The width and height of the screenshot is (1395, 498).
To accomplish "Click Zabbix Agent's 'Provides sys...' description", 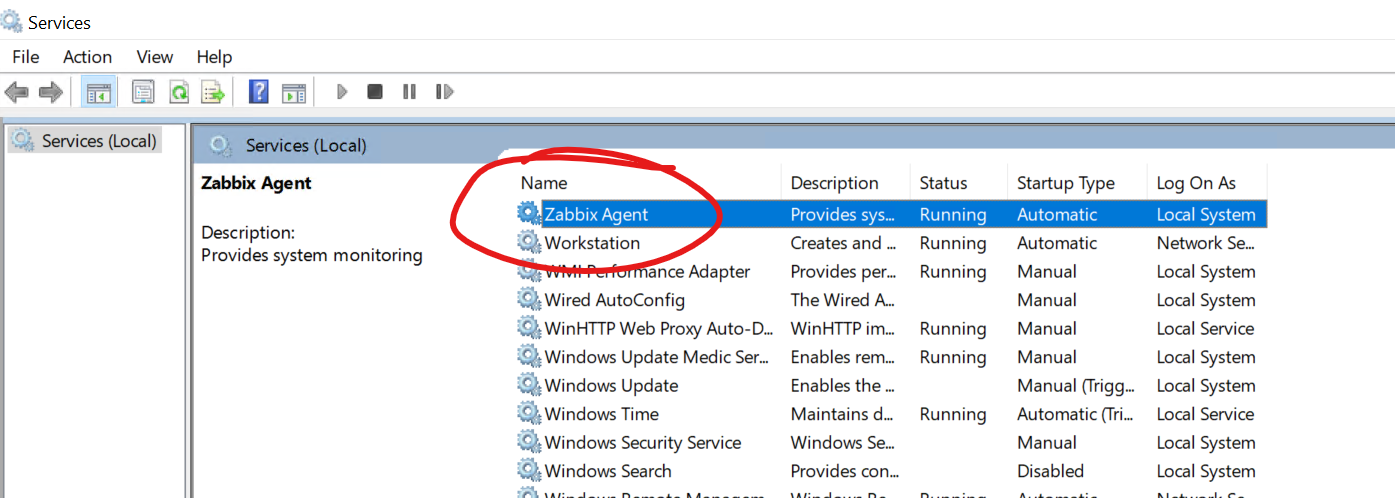I will tap(840, 214).
